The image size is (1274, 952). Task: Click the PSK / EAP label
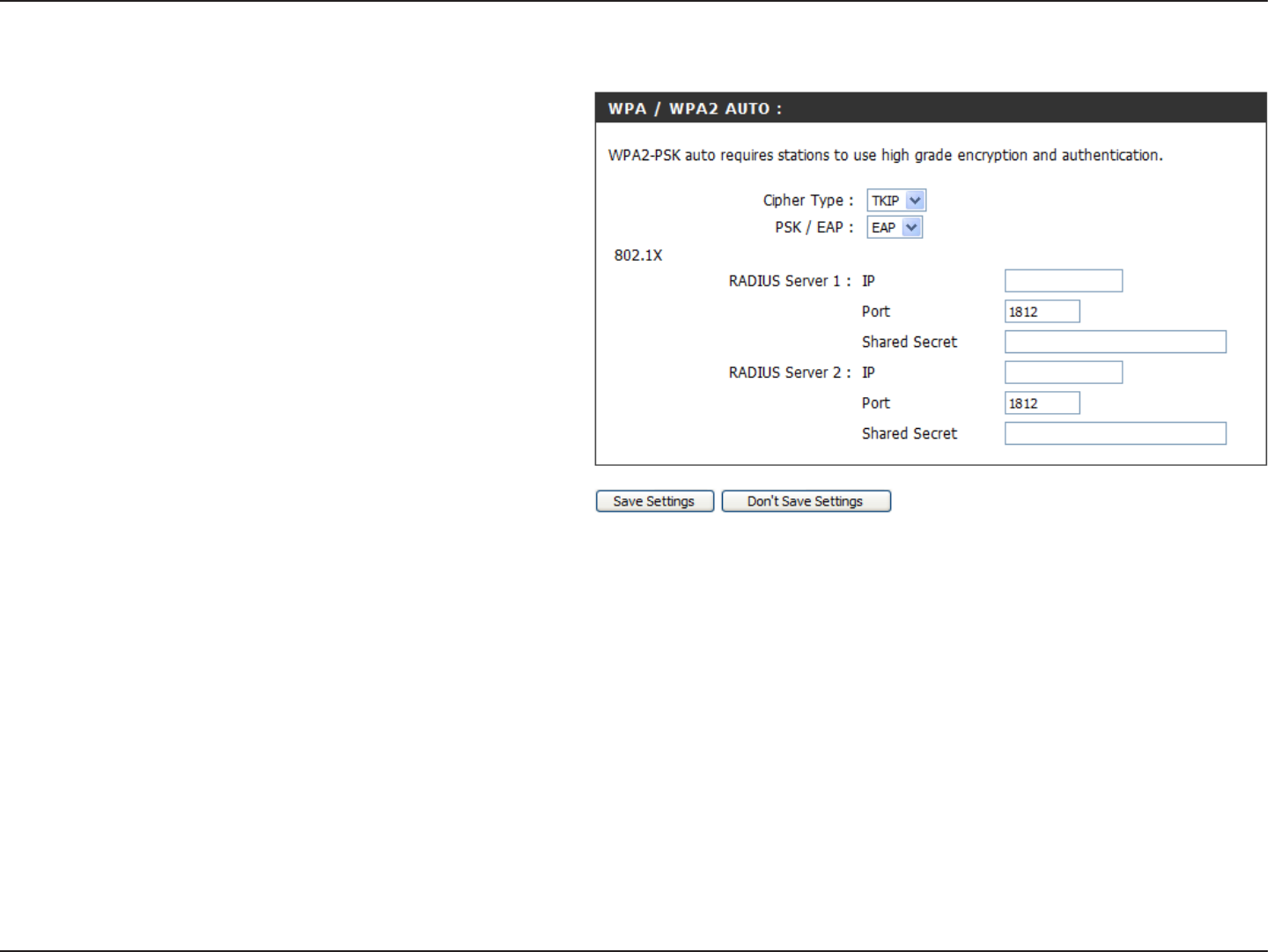[814, 227]
